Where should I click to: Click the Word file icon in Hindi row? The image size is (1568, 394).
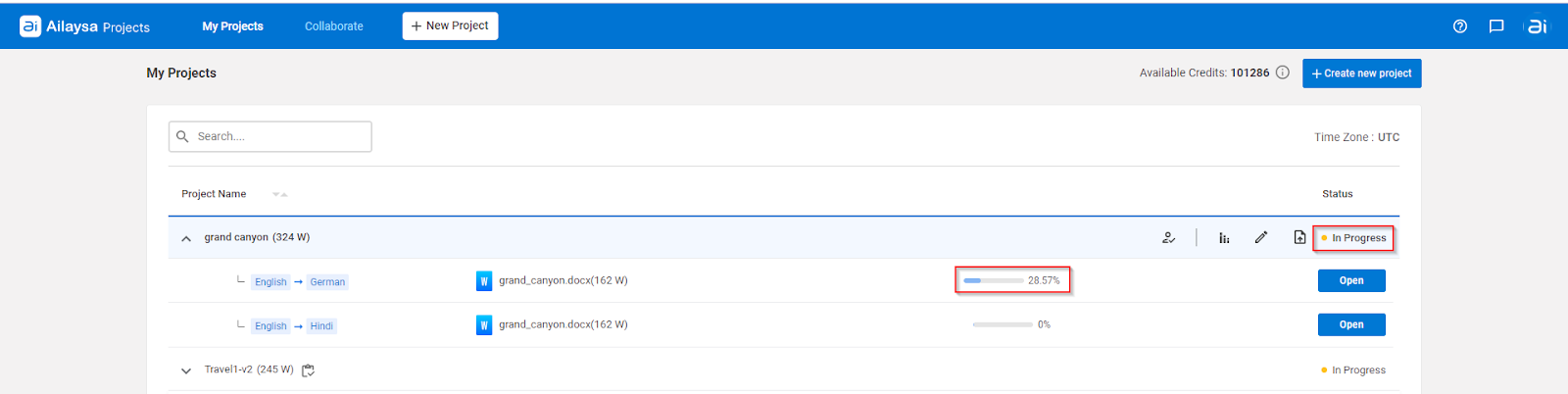tap(484, 325)
